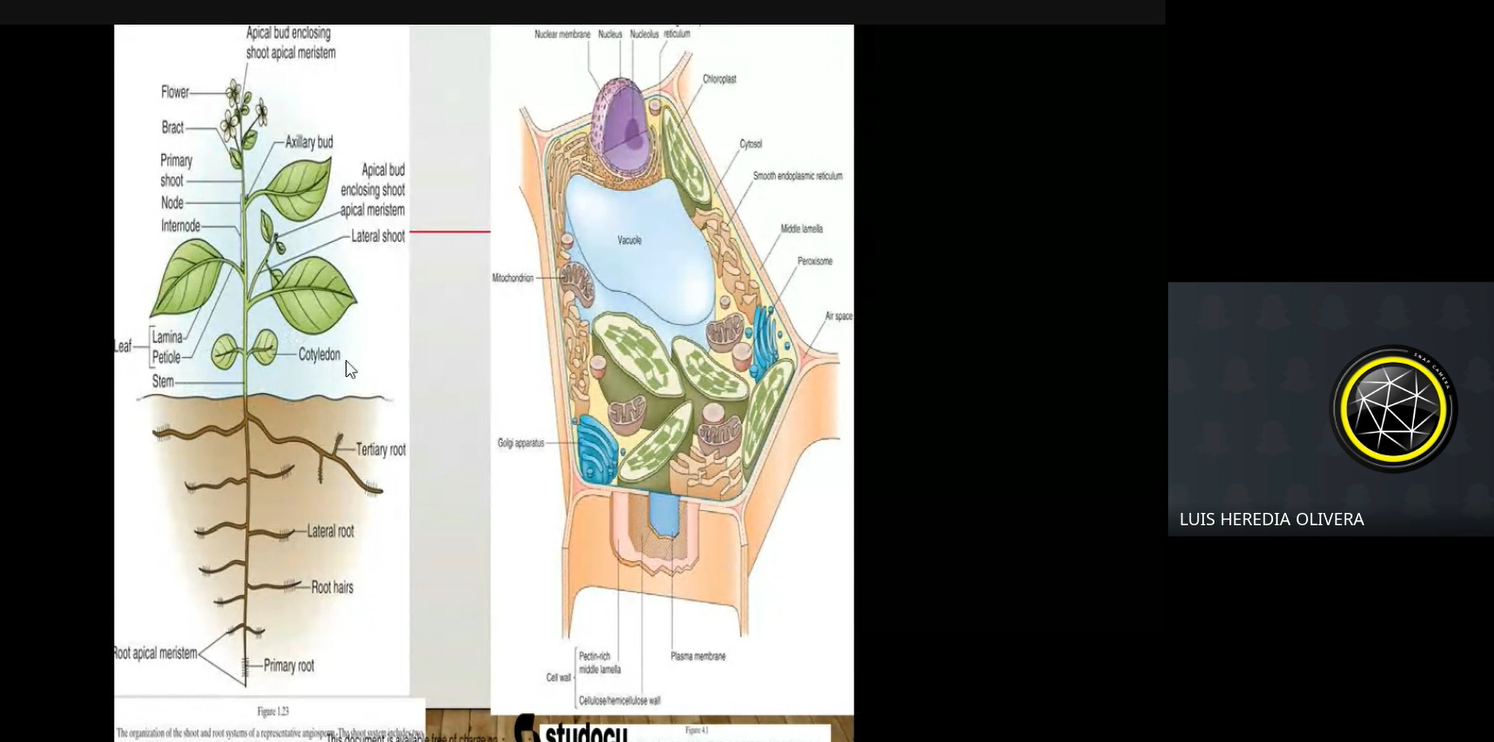Click the 'Petiole' label

tap(166, 357)
